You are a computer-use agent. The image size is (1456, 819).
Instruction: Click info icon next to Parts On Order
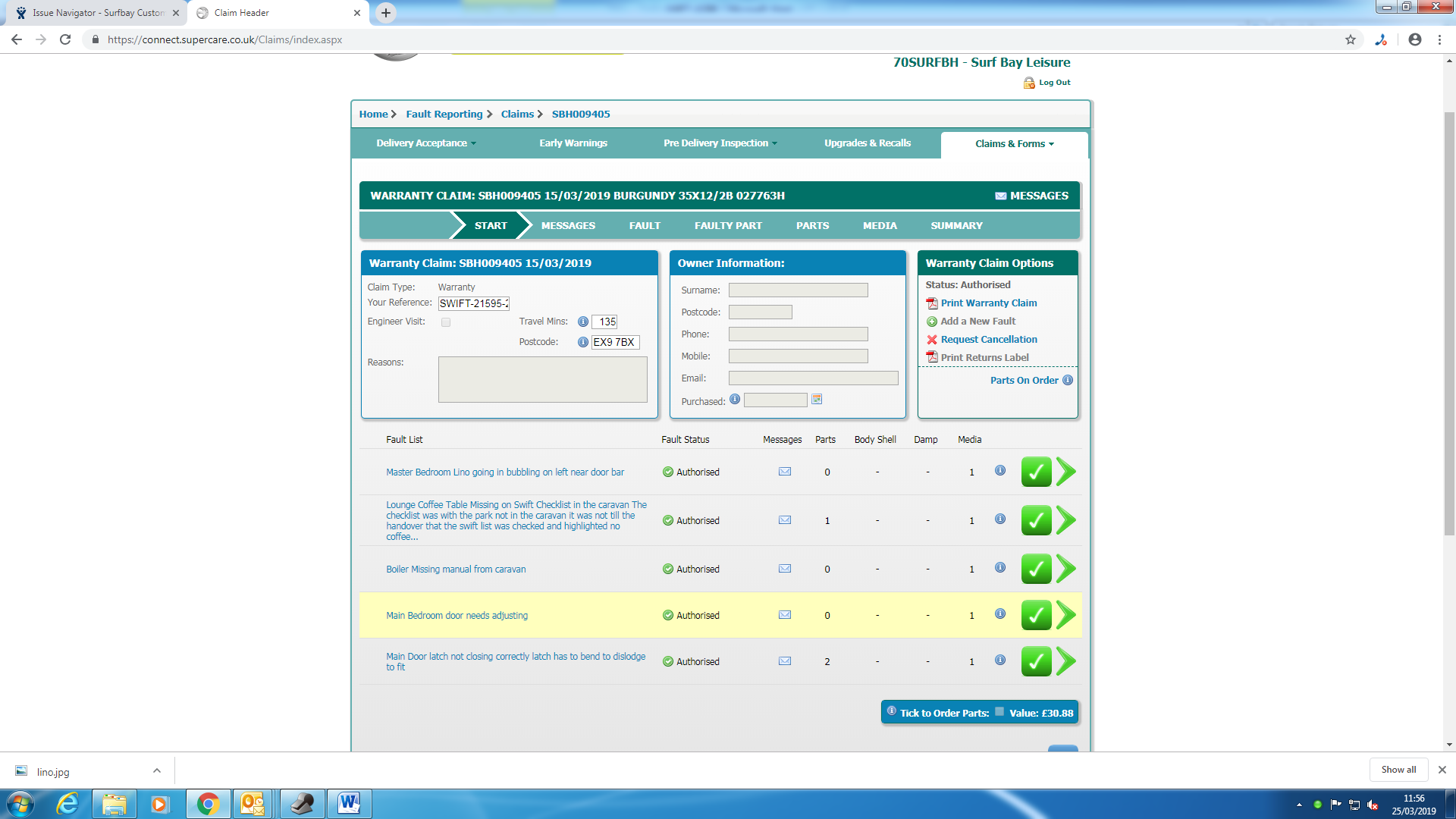pyautogui.click(x=1068, y=380)
